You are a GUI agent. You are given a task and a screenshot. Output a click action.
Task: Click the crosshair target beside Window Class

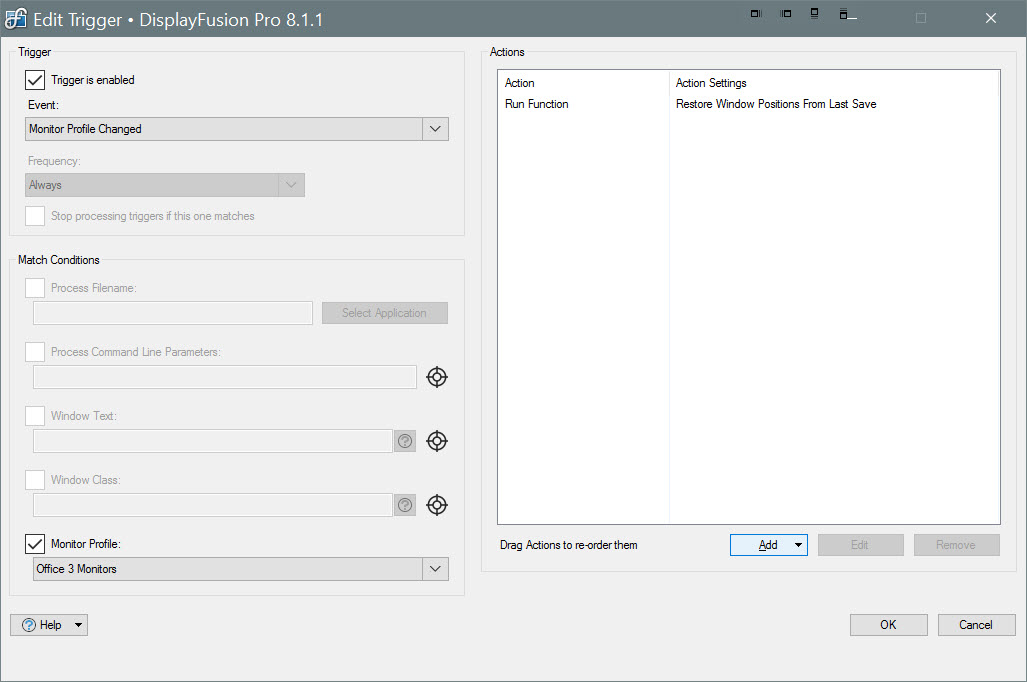437,505
